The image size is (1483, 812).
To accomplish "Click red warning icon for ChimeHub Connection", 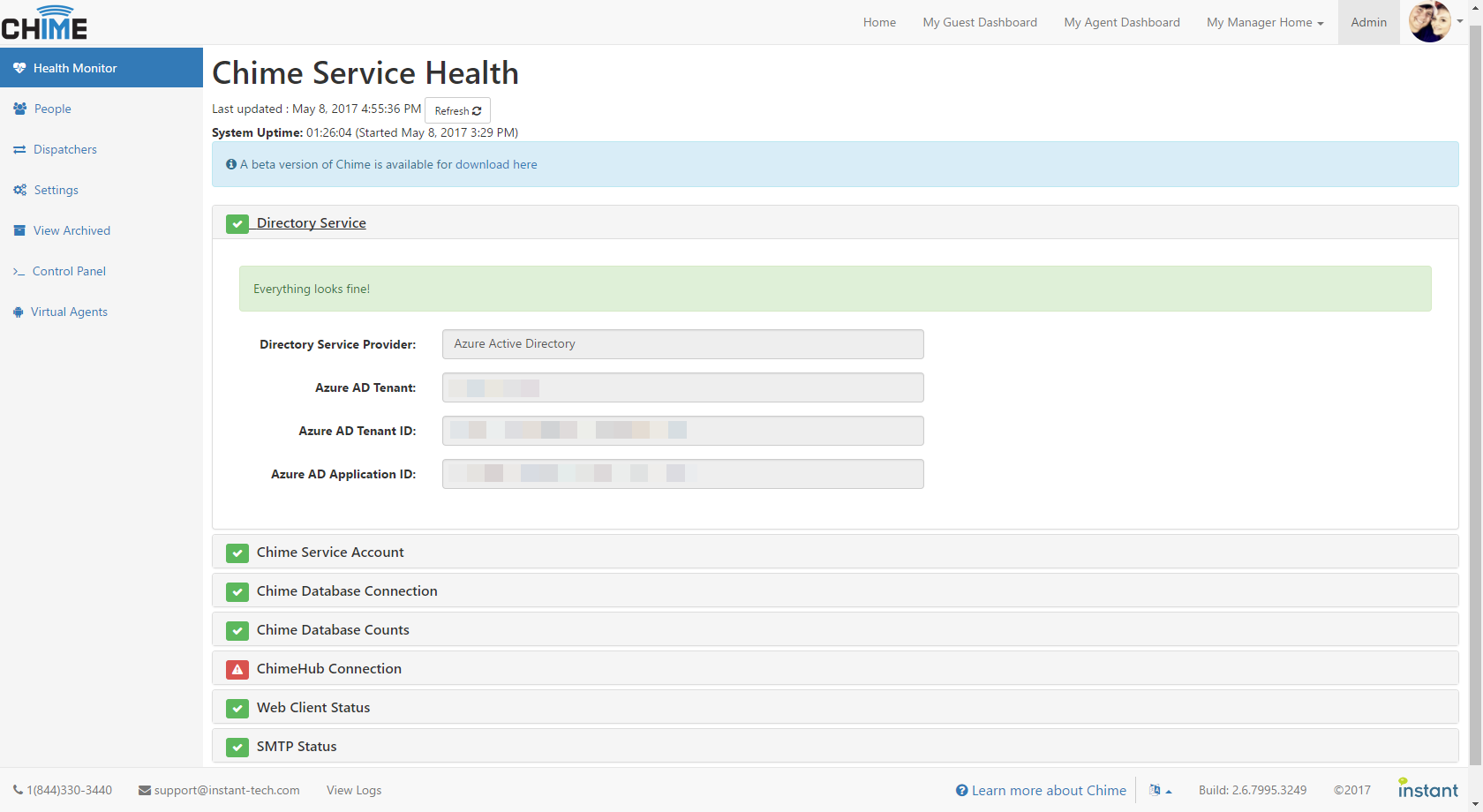I will [237, 670].
